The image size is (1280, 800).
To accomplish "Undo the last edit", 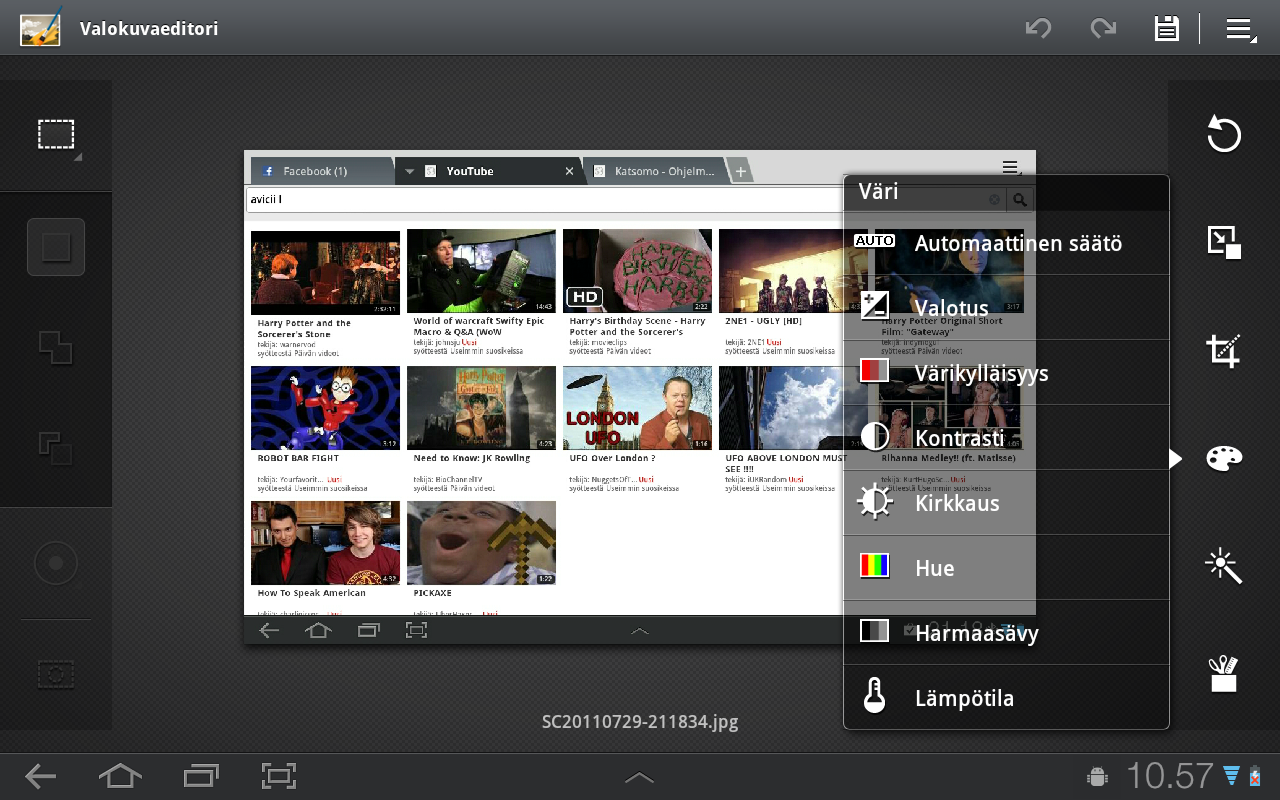I will click(1039, 28).
